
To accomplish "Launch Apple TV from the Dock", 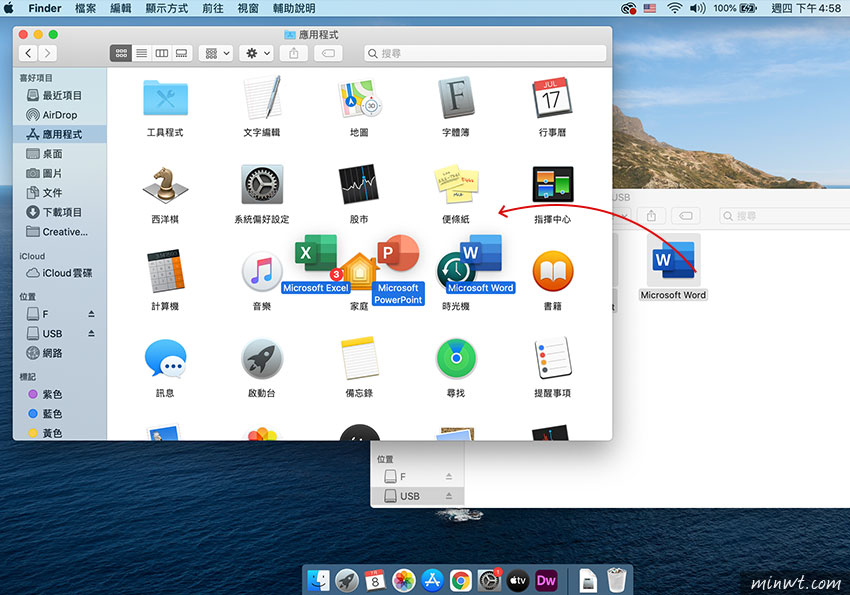I will tap(518, 581).
